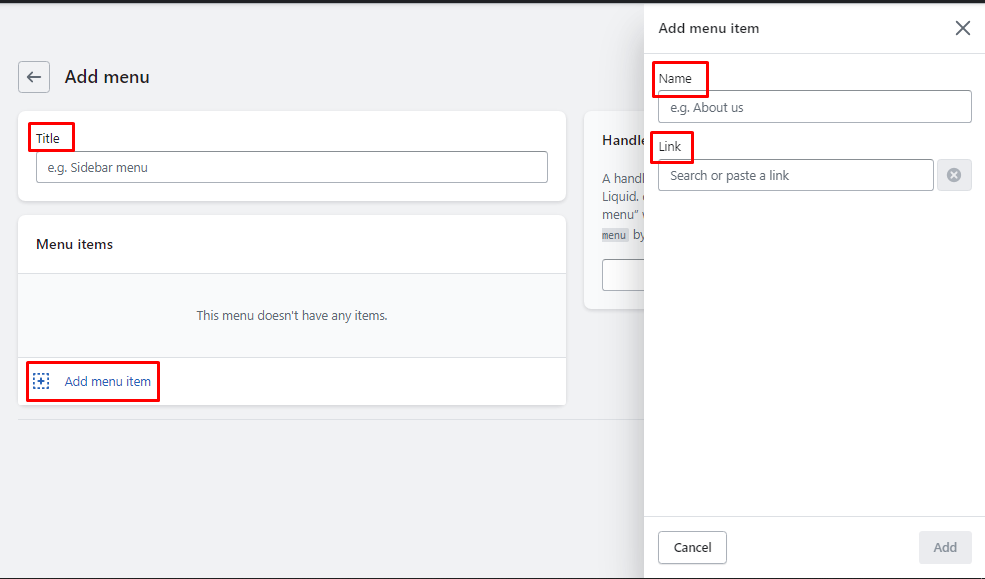Click the highlighted 'menu' code snippet

click(614, 235)
